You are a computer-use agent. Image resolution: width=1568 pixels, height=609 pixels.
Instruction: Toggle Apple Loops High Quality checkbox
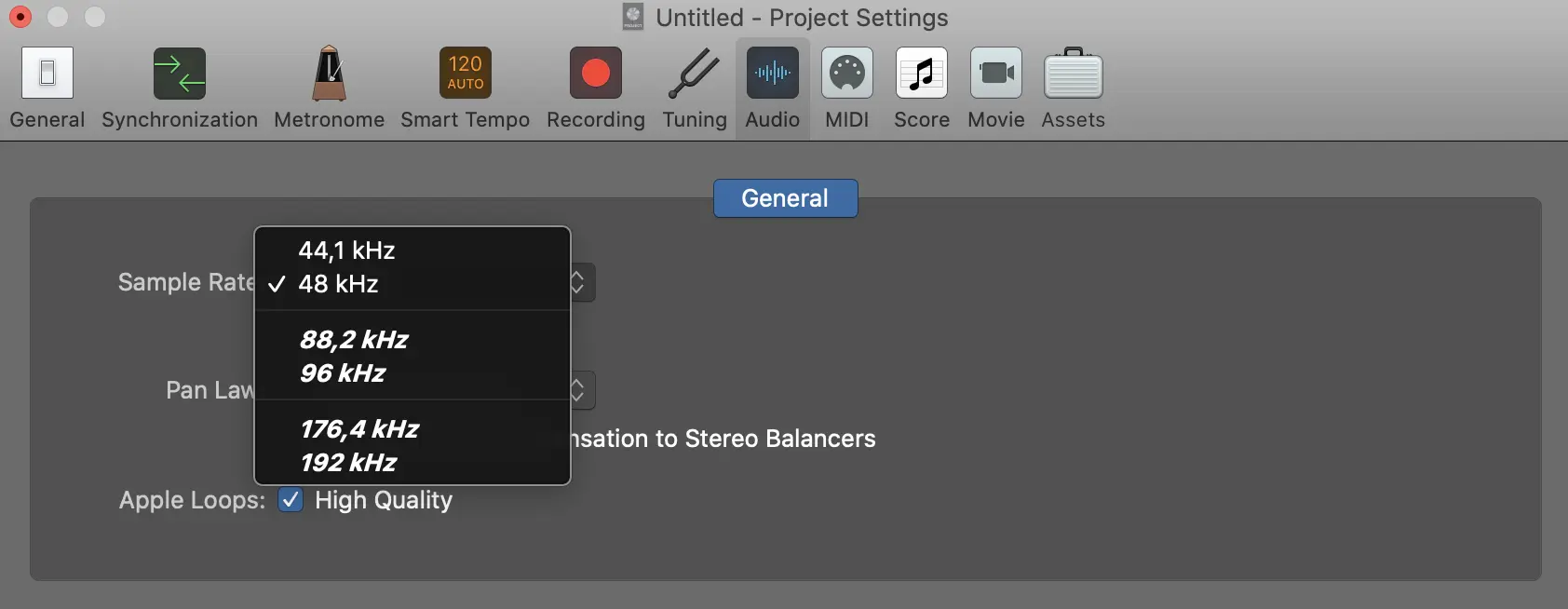291,500
